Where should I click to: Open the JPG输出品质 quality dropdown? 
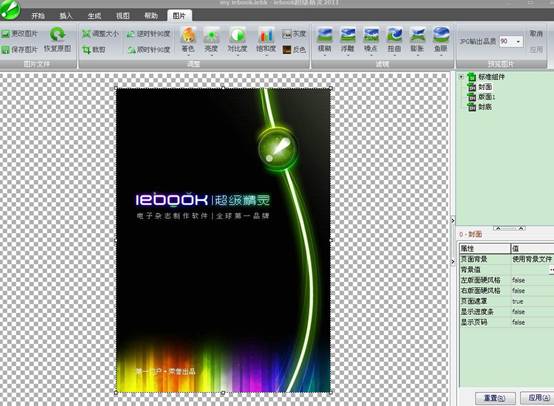[x=518, y=42]
